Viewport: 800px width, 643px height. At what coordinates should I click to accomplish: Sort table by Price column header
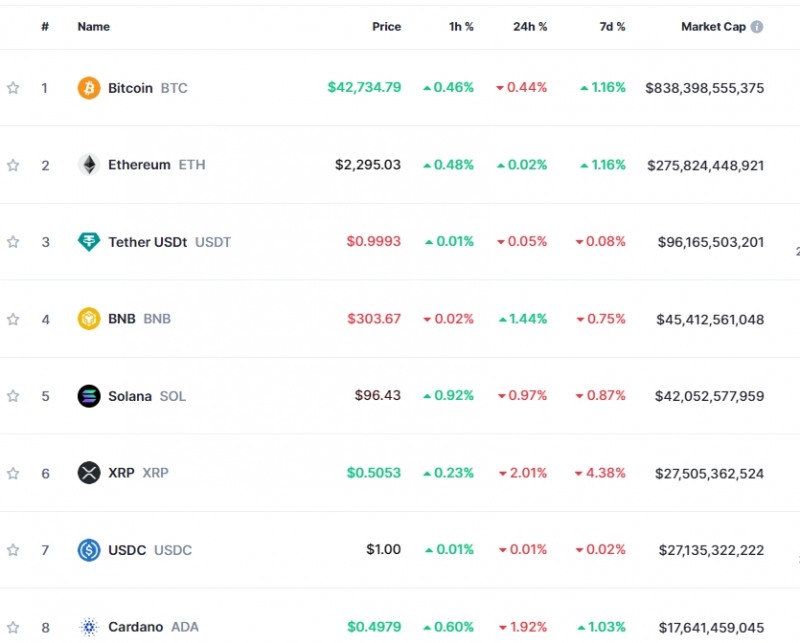(386, 27)
